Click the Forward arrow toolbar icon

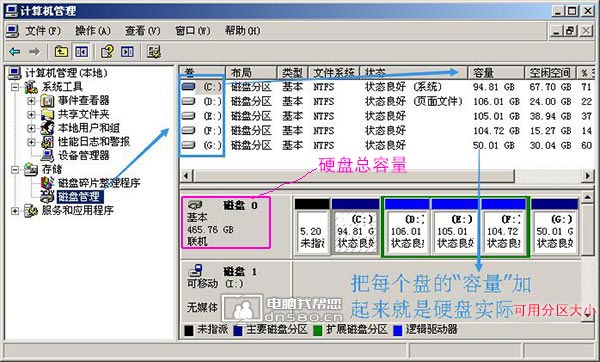34,51
